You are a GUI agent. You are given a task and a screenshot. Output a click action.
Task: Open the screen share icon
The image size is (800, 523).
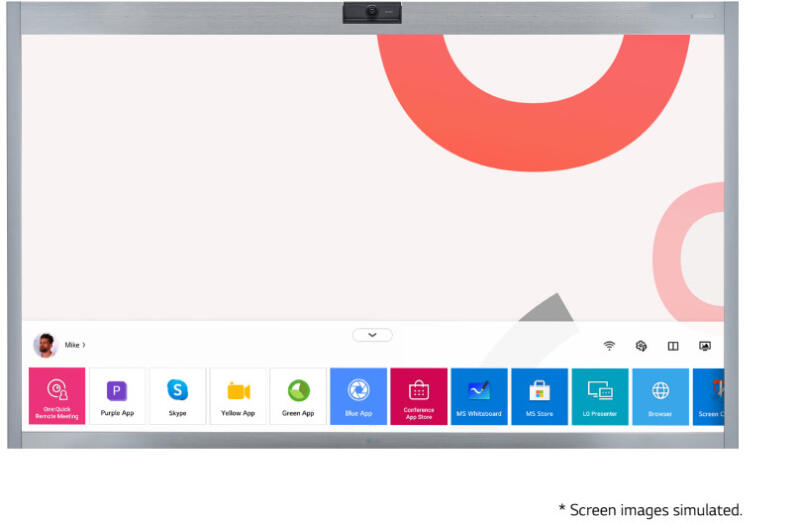[705, 346]
